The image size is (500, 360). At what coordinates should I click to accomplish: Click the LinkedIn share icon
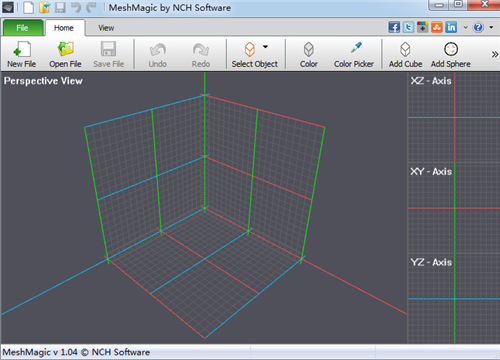(x=451, y=27)
